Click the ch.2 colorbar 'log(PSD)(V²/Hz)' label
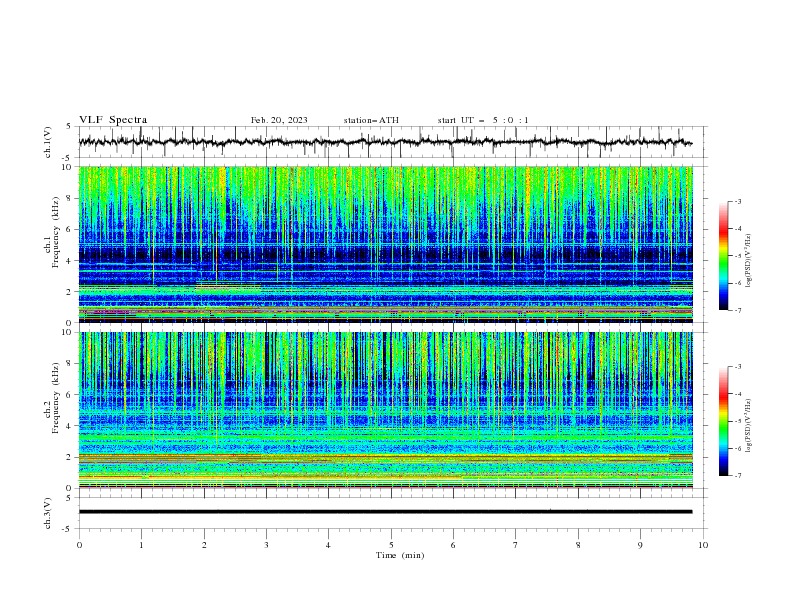 [748, 426]
